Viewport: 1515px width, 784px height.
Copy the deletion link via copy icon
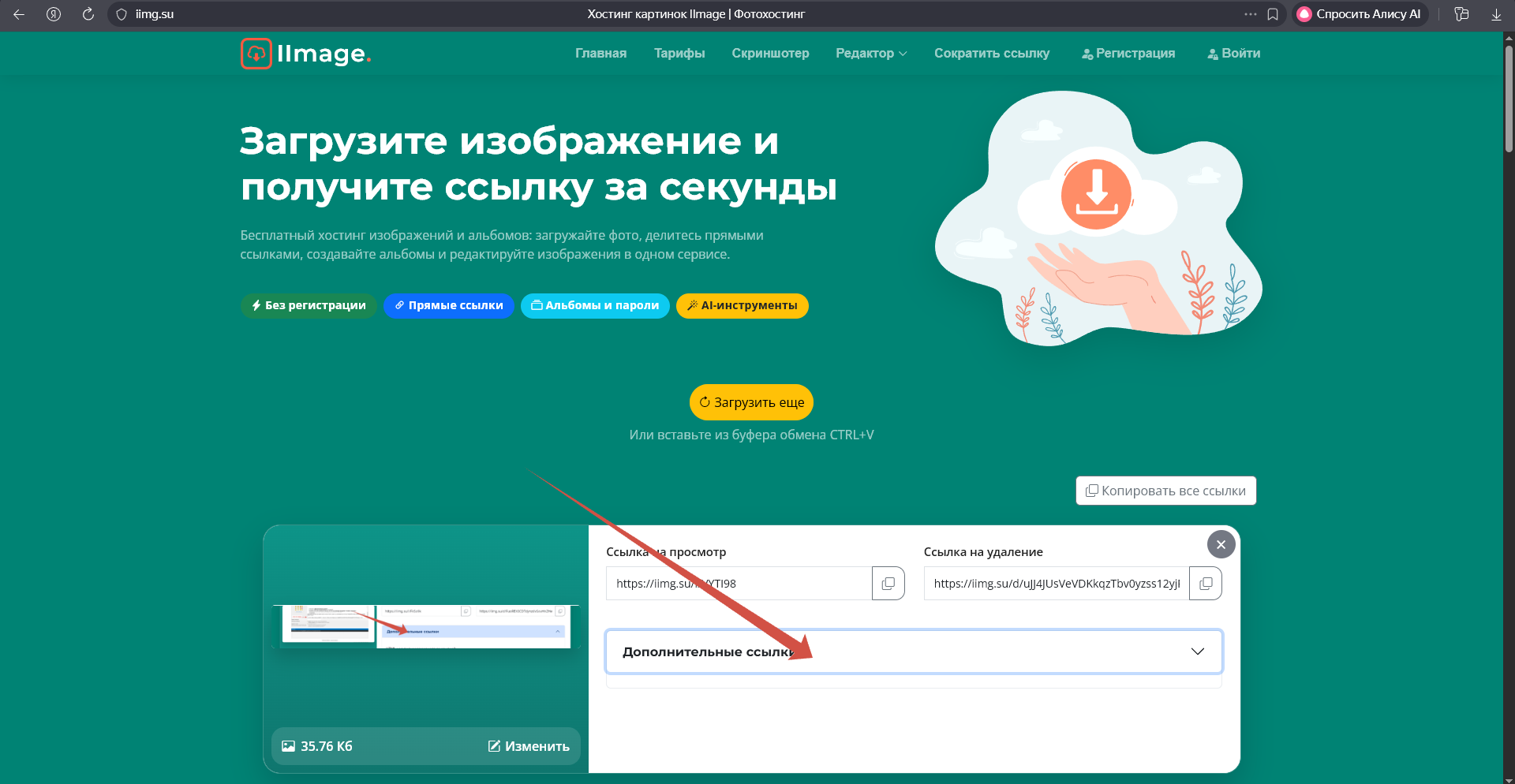click(x=1206, y=584)
